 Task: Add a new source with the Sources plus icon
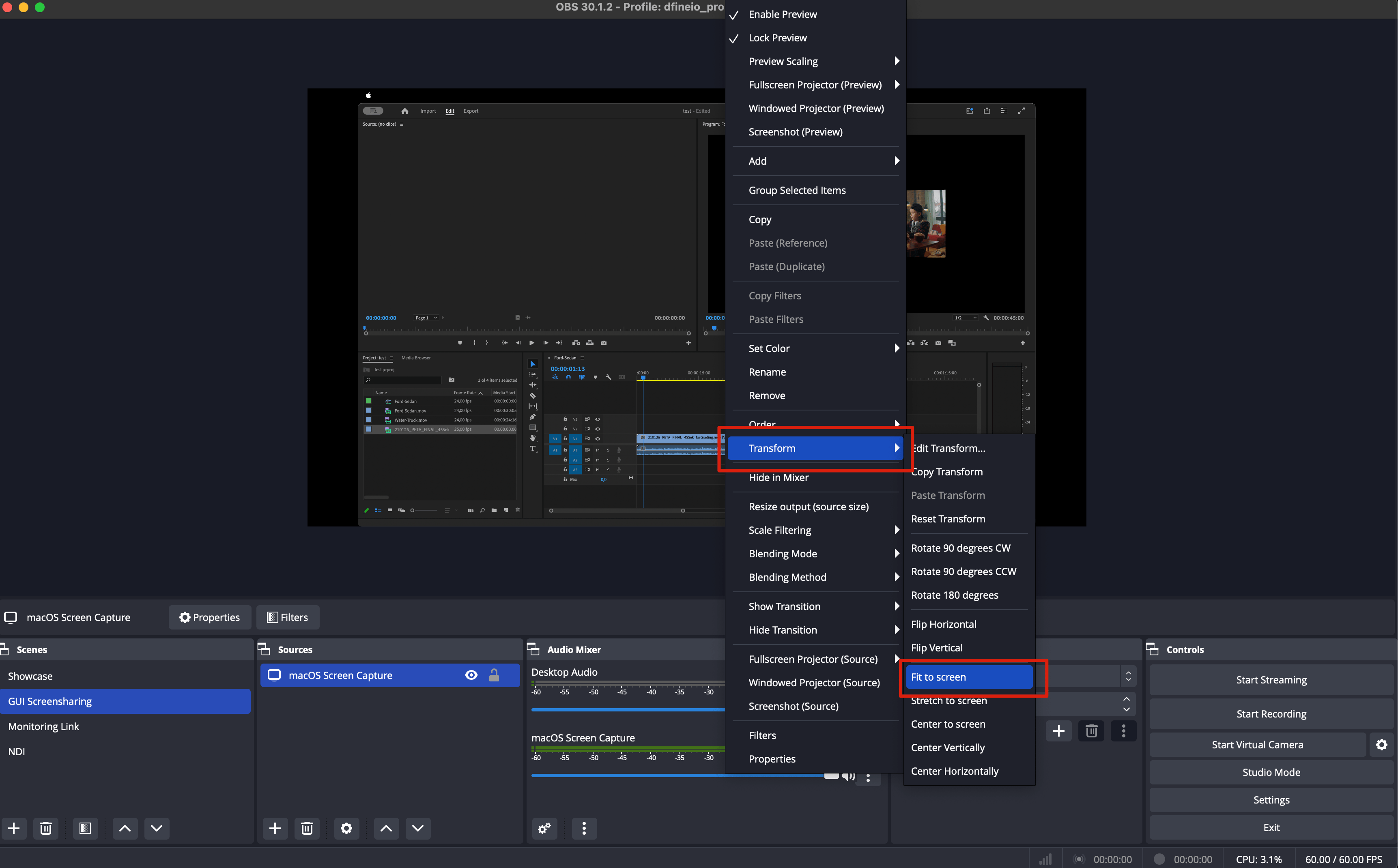[x=275, y=828]
